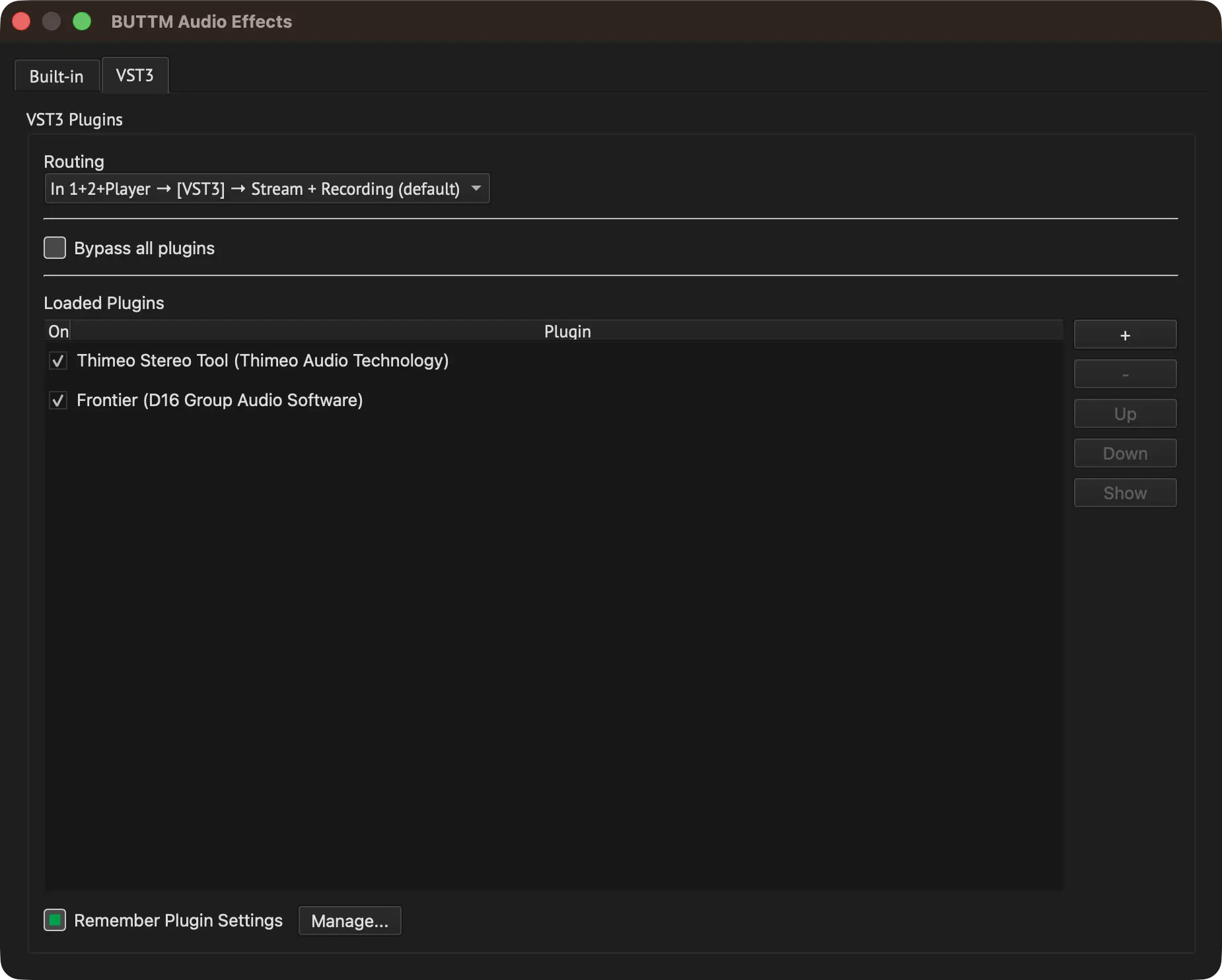This screenshot has width=1222, height=980.
Task: Click the green zoom window button
Action: click(82, 21)
